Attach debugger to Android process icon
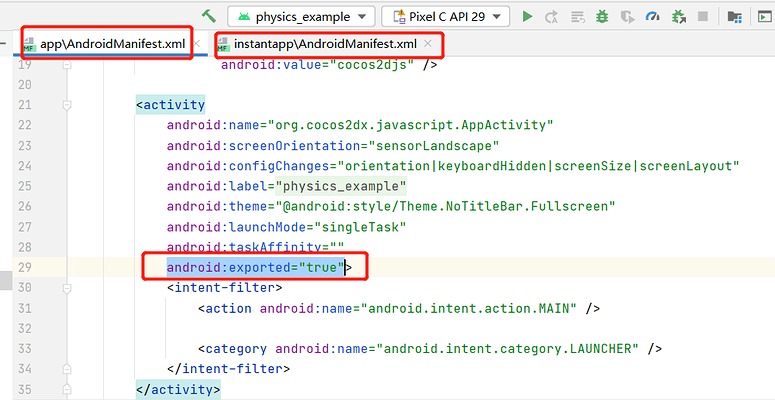The image size is (775, 400). (680, 17)
